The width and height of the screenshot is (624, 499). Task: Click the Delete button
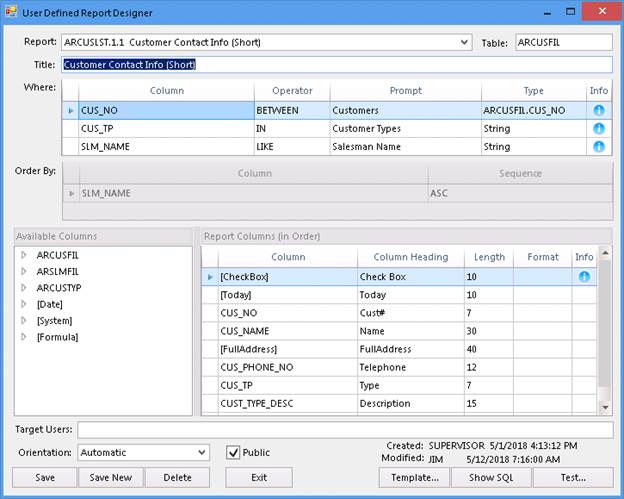[177, 478]
